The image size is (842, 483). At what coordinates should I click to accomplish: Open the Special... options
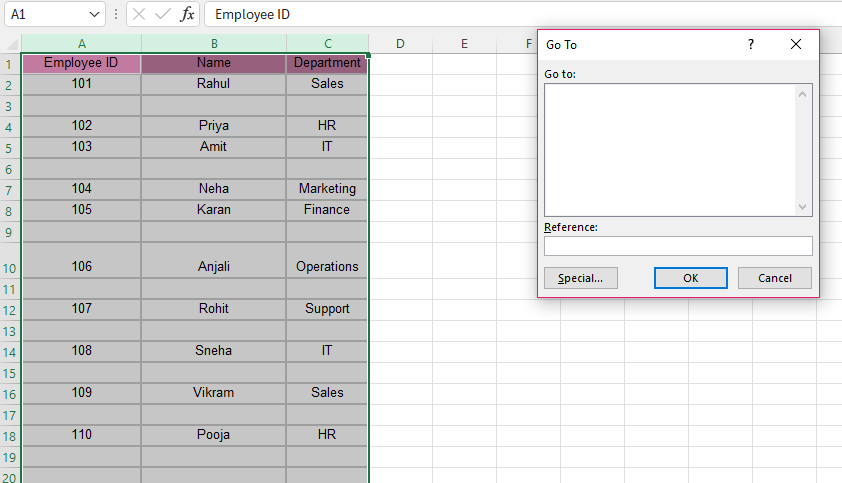click(x=581, y=278)
